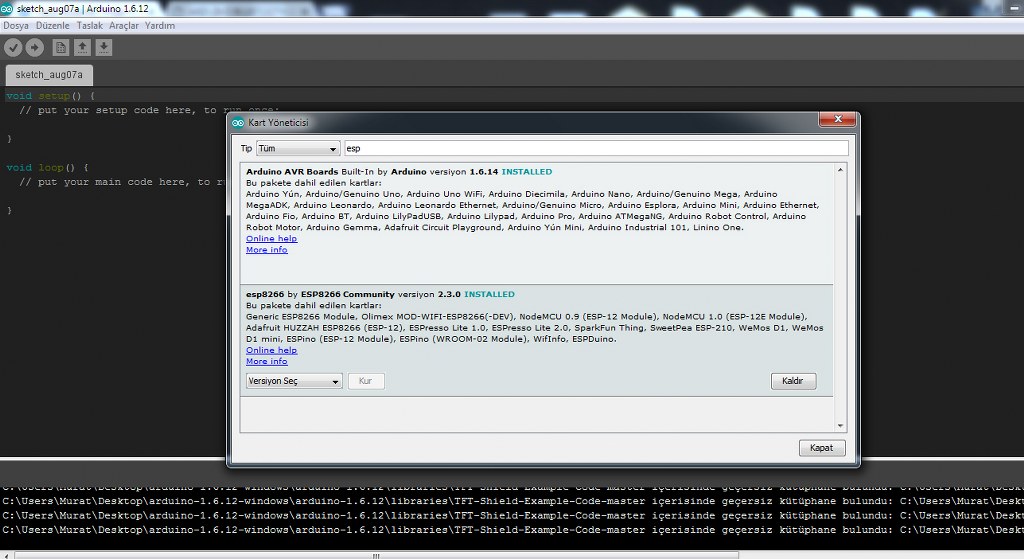Viewport: 1024px width, 559px height.
Task: Open More info link for Arduino AVR Boards
Action: click(x=266, y=249)
